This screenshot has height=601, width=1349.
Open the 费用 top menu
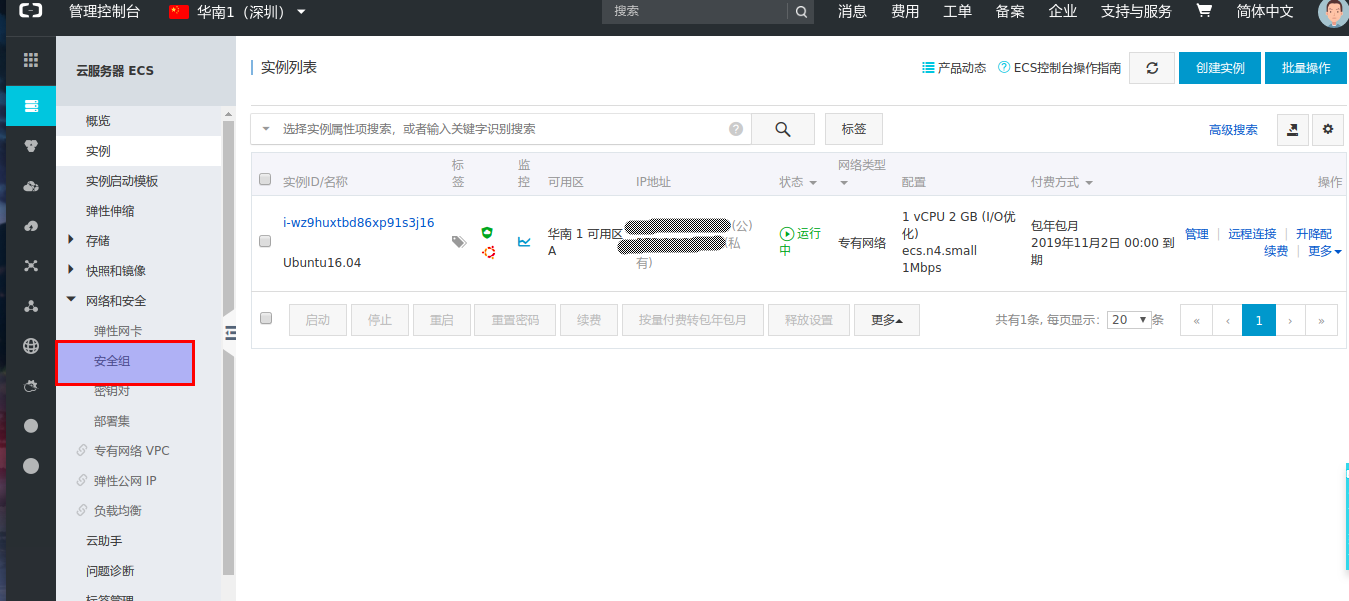(x=905, y=12)
